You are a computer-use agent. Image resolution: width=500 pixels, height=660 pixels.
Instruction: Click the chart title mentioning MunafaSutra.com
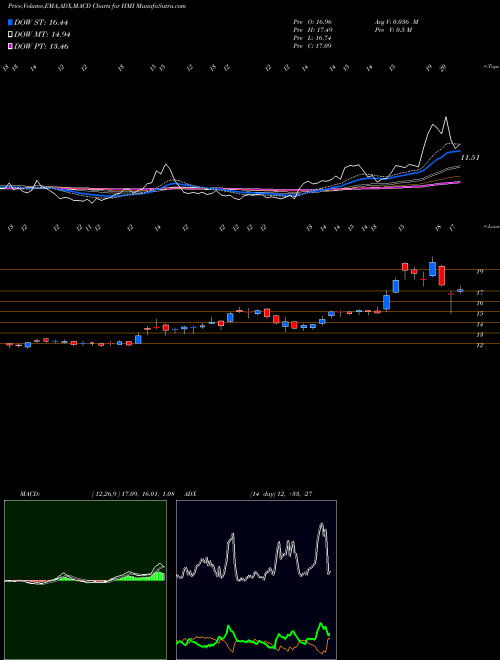click(97, 6)
